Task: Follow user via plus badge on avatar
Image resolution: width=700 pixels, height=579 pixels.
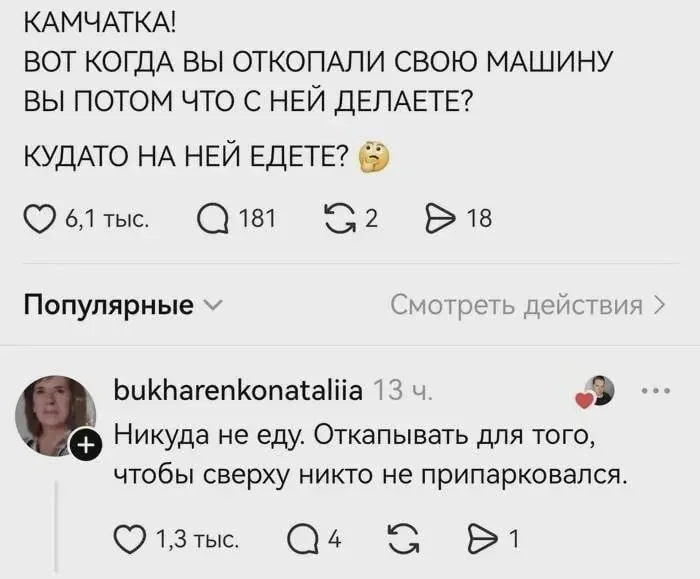Action: [x=87, y=446]
